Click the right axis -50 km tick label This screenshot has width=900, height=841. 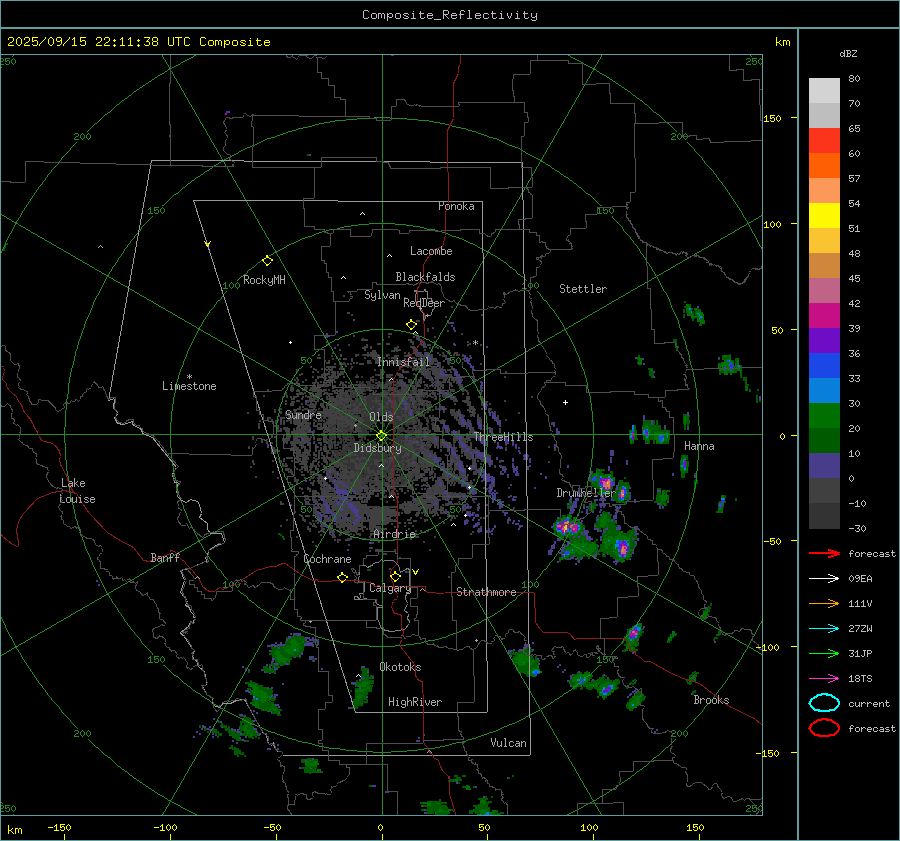point(772,541)
